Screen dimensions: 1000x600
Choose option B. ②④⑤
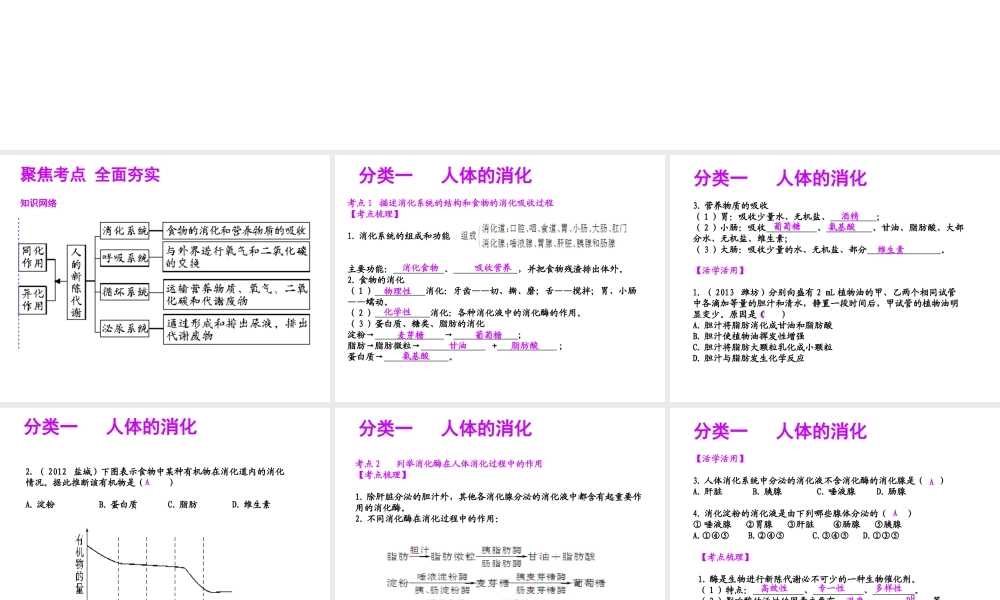tap(765, 536)
